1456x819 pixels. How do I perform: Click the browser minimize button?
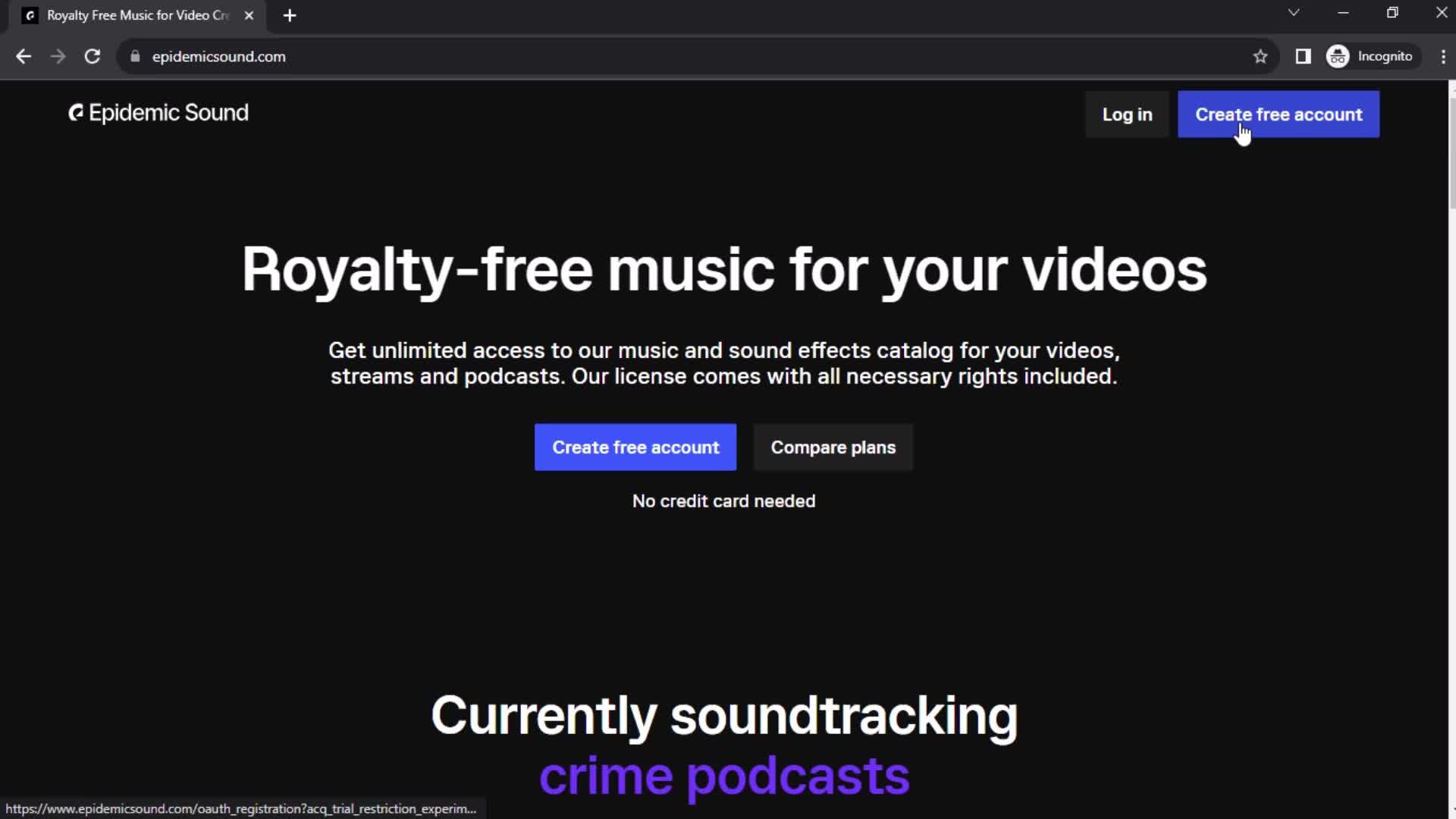1343,12
